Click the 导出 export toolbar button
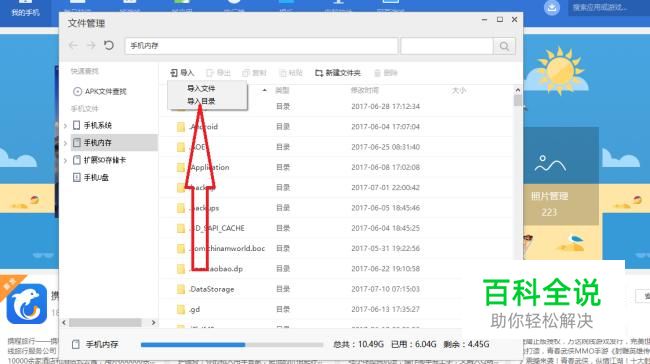The width and height of the screenshot is (650, 364). 218,73
